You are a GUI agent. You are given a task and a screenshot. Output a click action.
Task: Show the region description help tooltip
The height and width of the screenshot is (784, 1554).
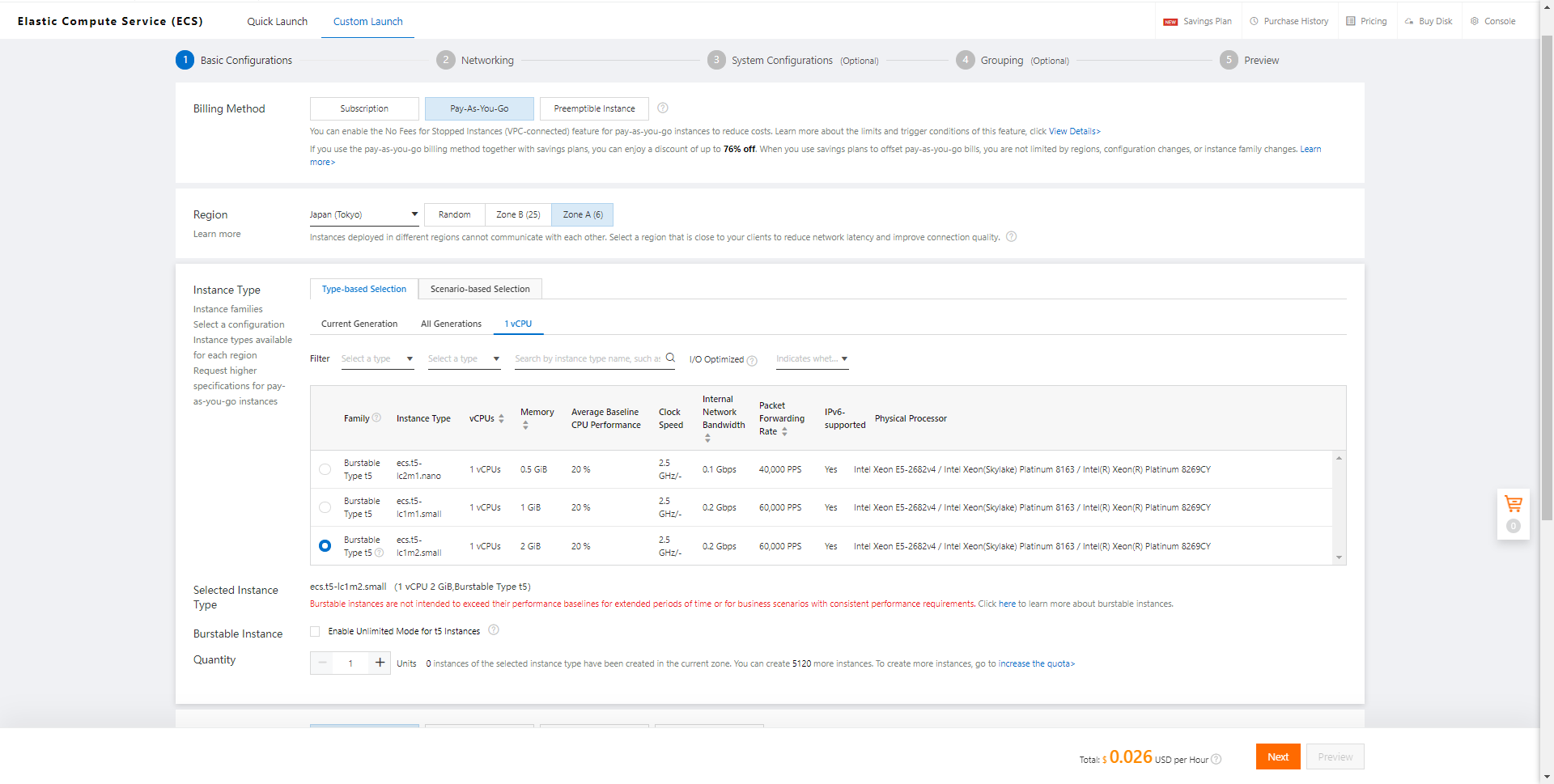(x=1011, y=237)
